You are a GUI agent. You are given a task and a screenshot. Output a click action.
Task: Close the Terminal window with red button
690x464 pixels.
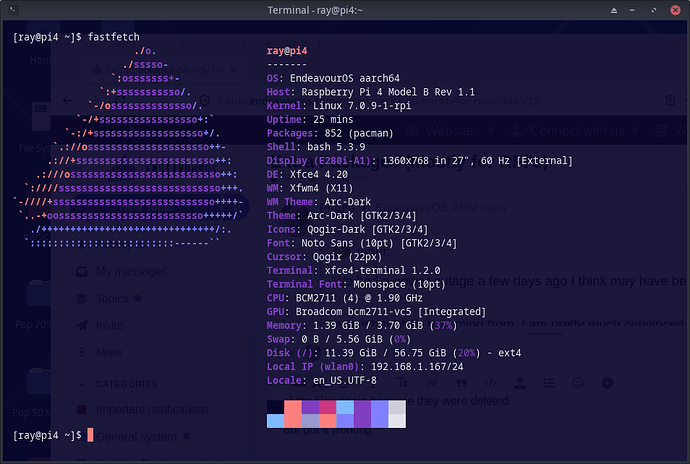point(675,10)
